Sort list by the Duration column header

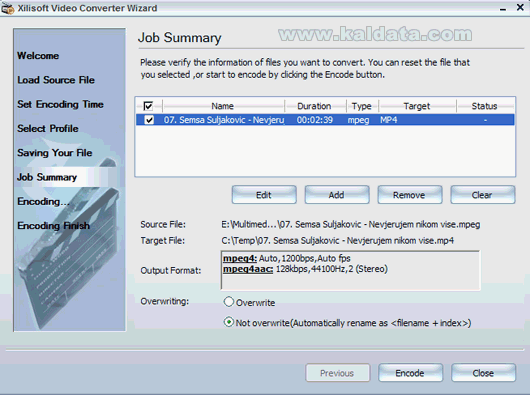click(315, 106)
